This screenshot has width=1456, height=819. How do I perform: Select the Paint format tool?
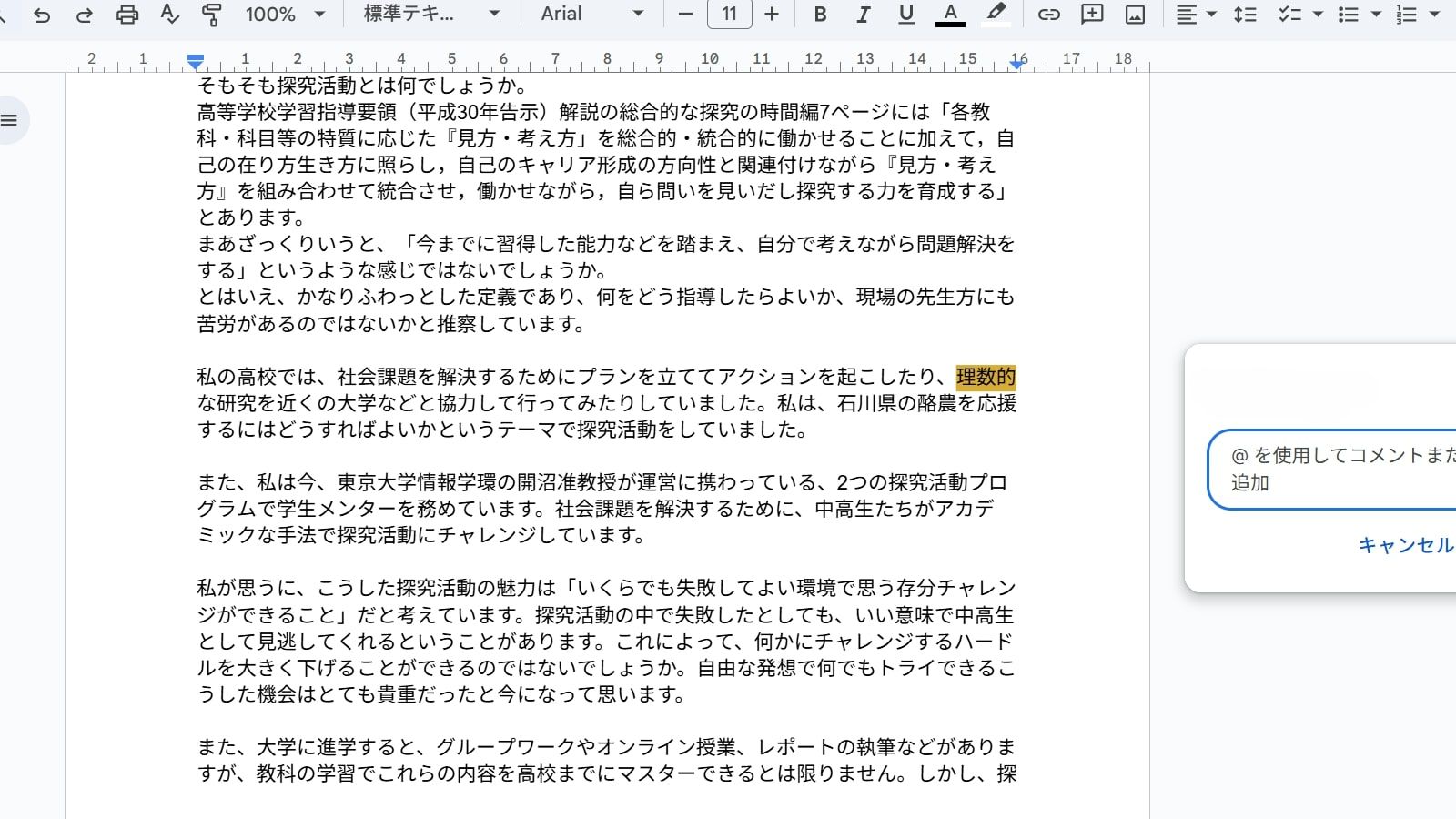point(210,15)
